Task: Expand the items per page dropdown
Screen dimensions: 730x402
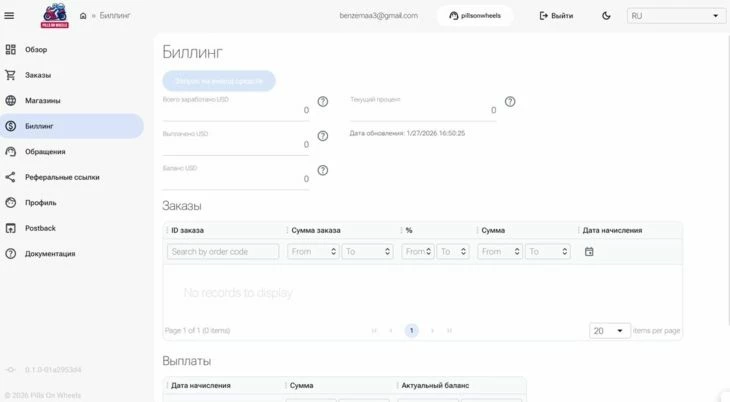Action: pos(609,331)
